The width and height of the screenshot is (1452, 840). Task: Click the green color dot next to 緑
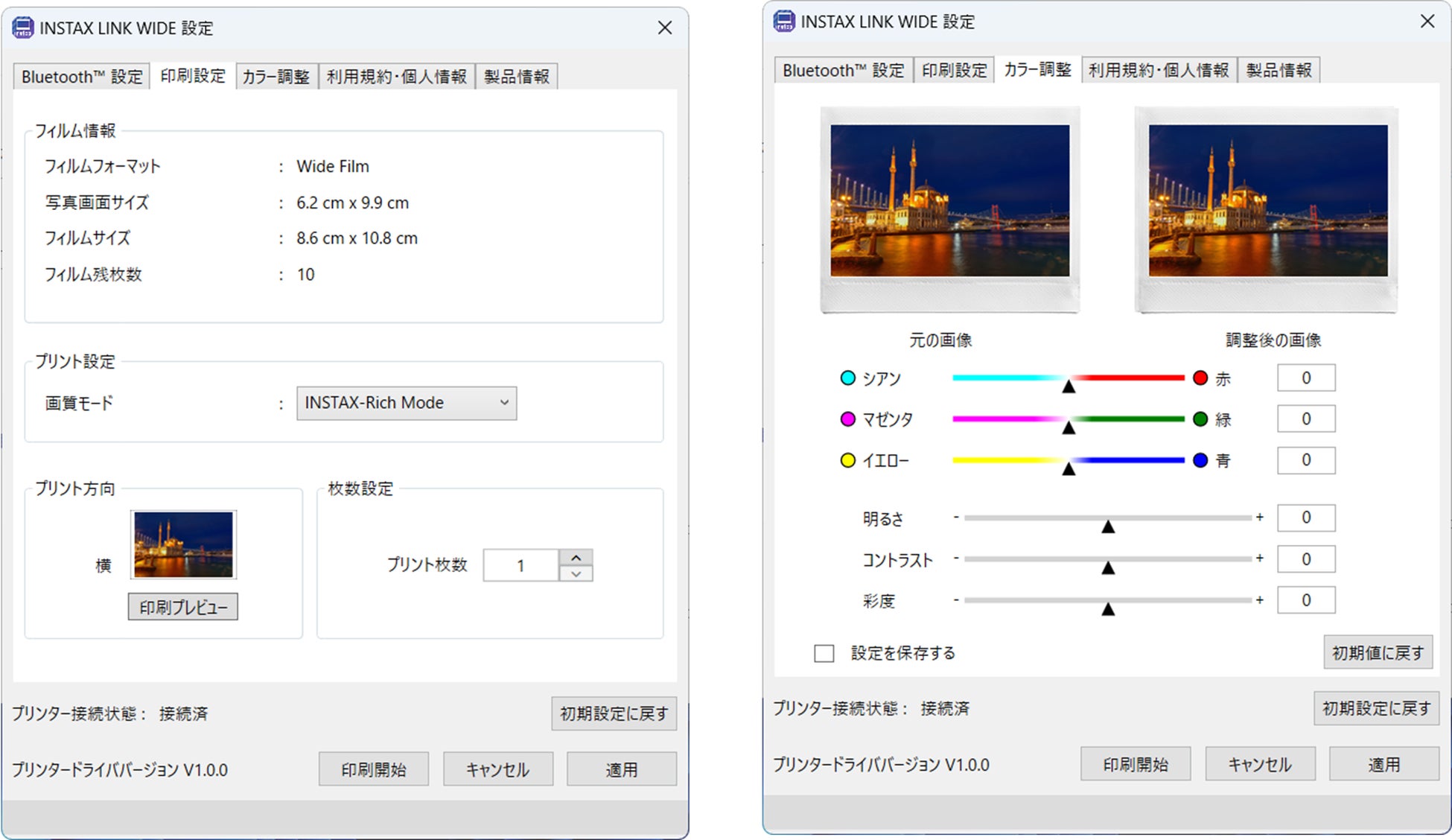1200,419
